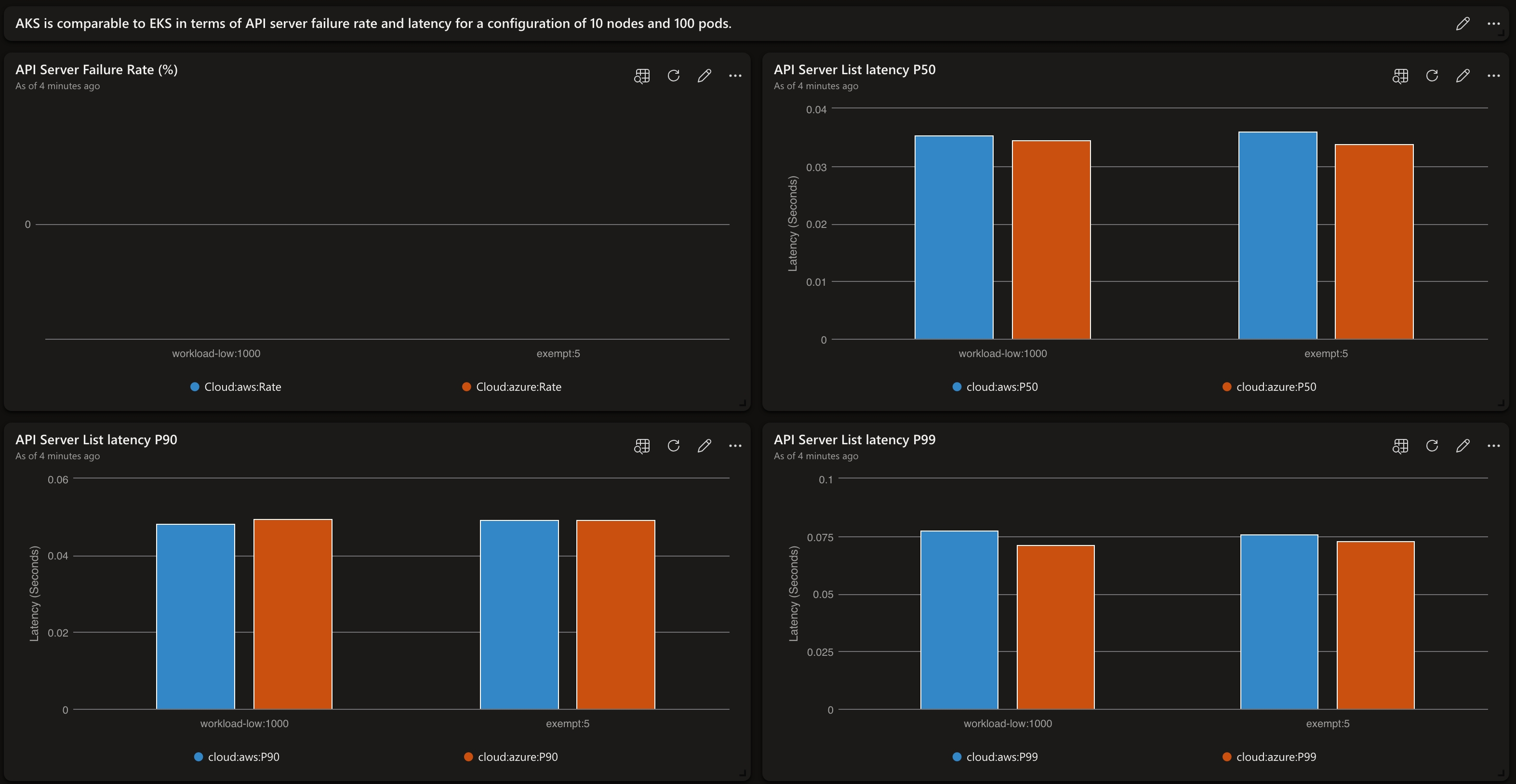This screenshot has width=1516, height=784.
Task: Edit the List latency P90 tile
Action: [x=705, y=446]
